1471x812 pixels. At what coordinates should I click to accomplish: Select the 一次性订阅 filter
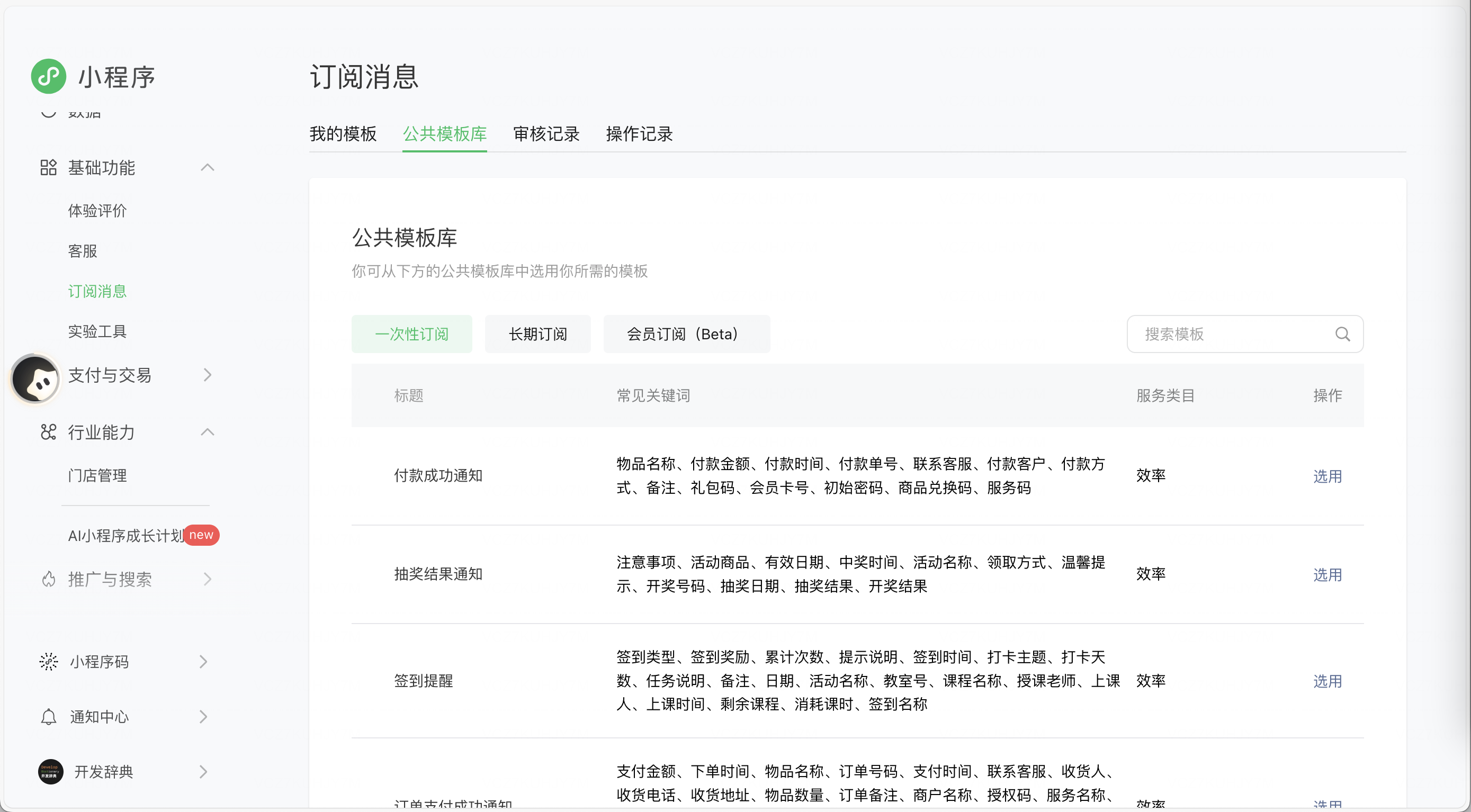click(411, 334)
